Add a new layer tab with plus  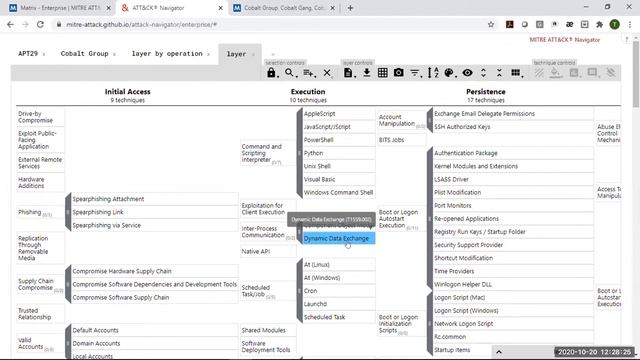pyautogui.click(x=273, y=54)
